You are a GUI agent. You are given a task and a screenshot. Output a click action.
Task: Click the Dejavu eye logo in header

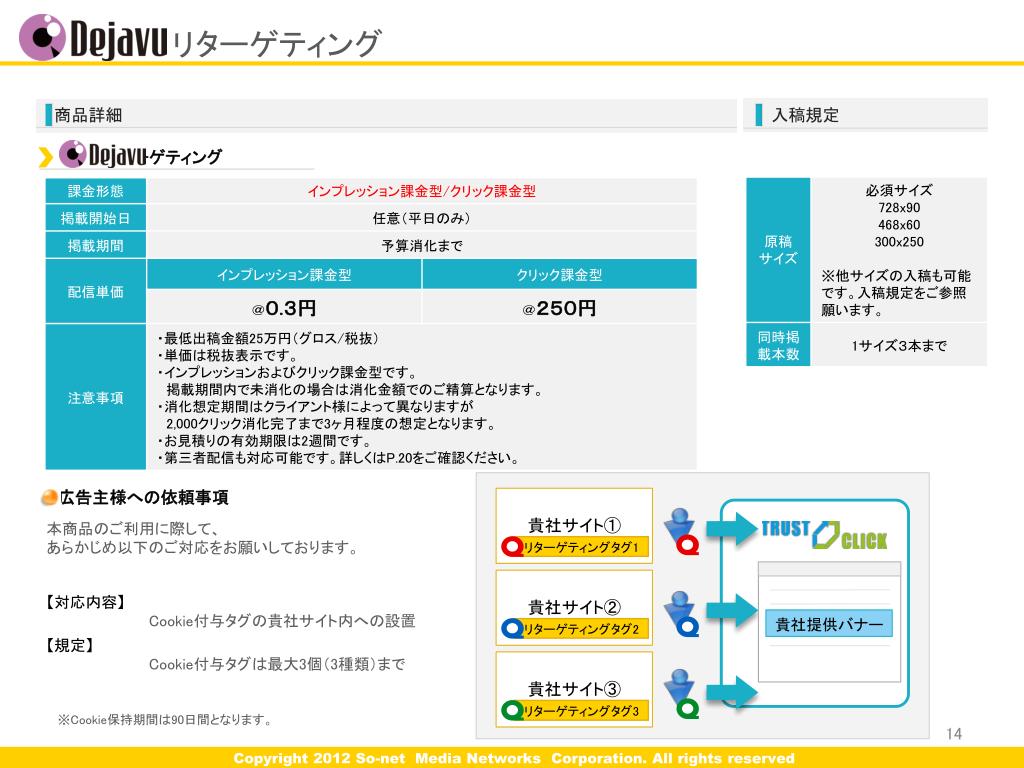pyautogui.click(x=42, y=37)
